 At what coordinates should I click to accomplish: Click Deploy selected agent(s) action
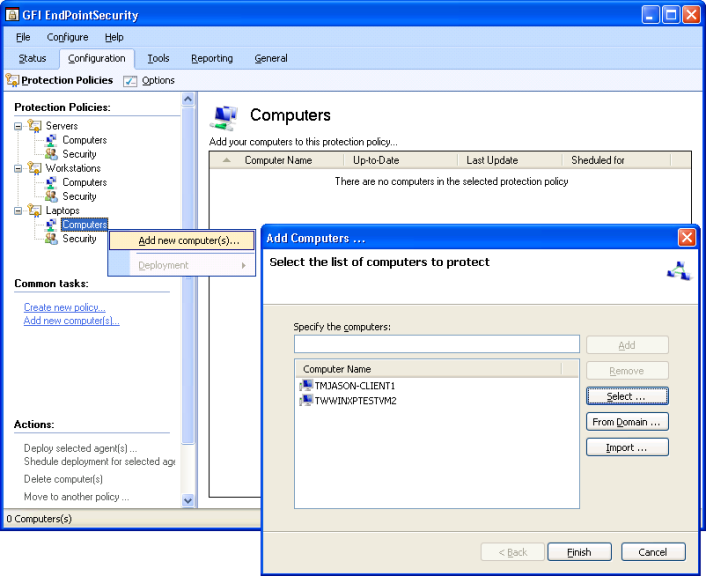[81, 448]
